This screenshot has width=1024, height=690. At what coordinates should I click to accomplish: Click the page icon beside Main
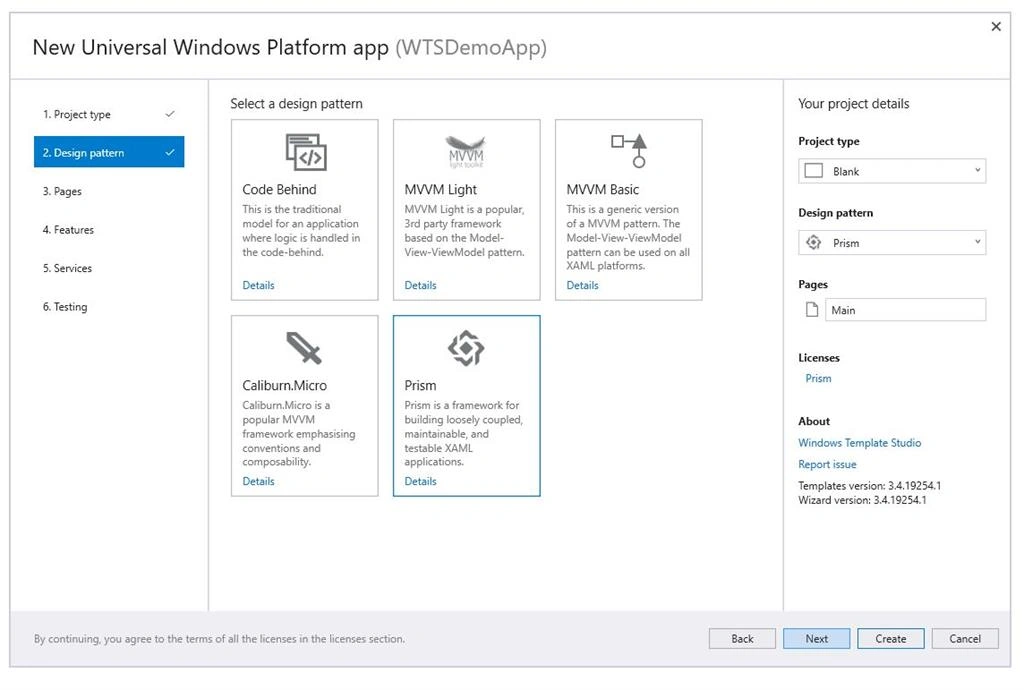[x=812, y=310]
